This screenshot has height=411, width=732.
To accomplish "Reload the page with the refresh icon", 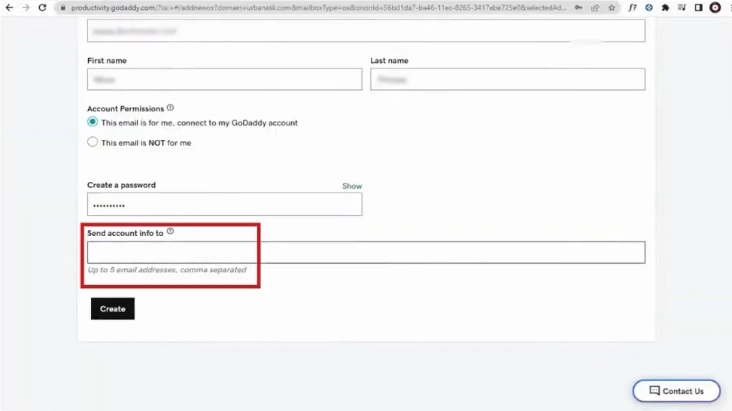I will click(42, 7).
